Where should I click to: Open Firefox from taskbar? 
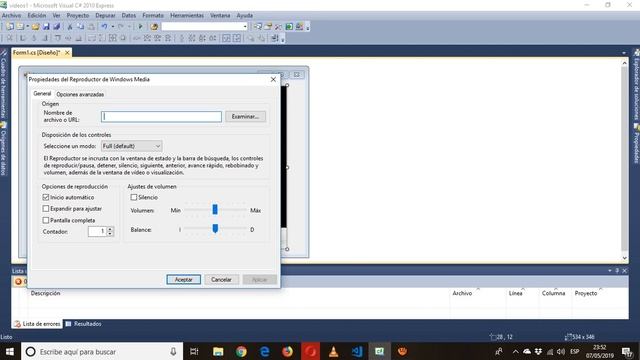tap(287, 351)
